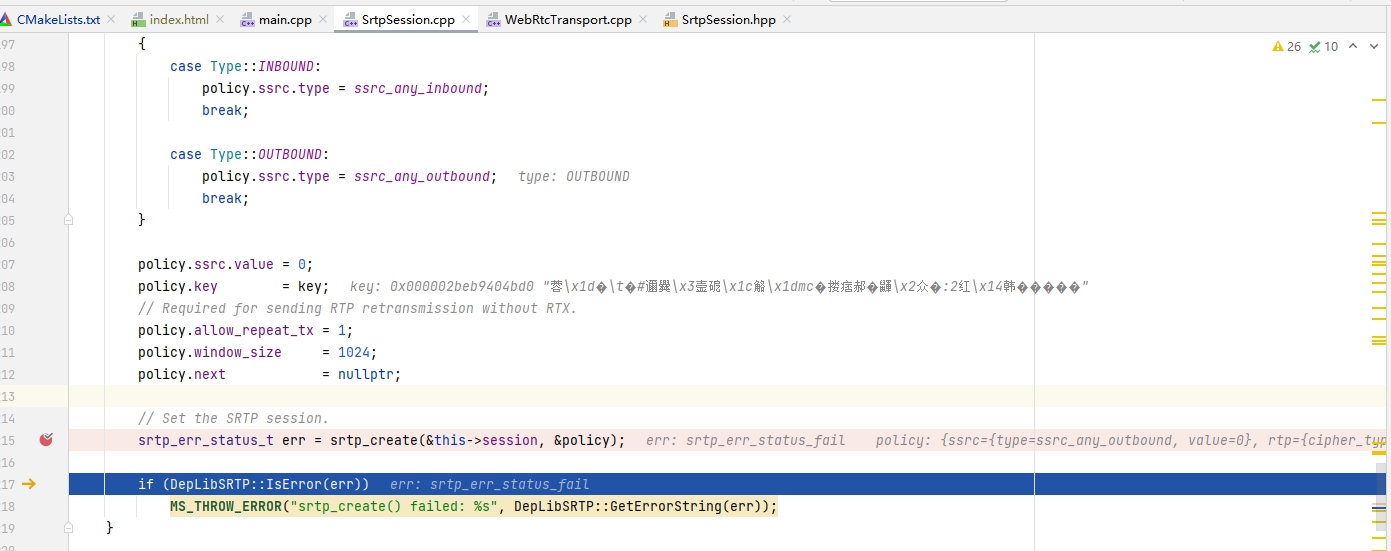Close the WebRtcTransport.cpp tab
The width and height of the screenshot is (1391, 551).
643,19
